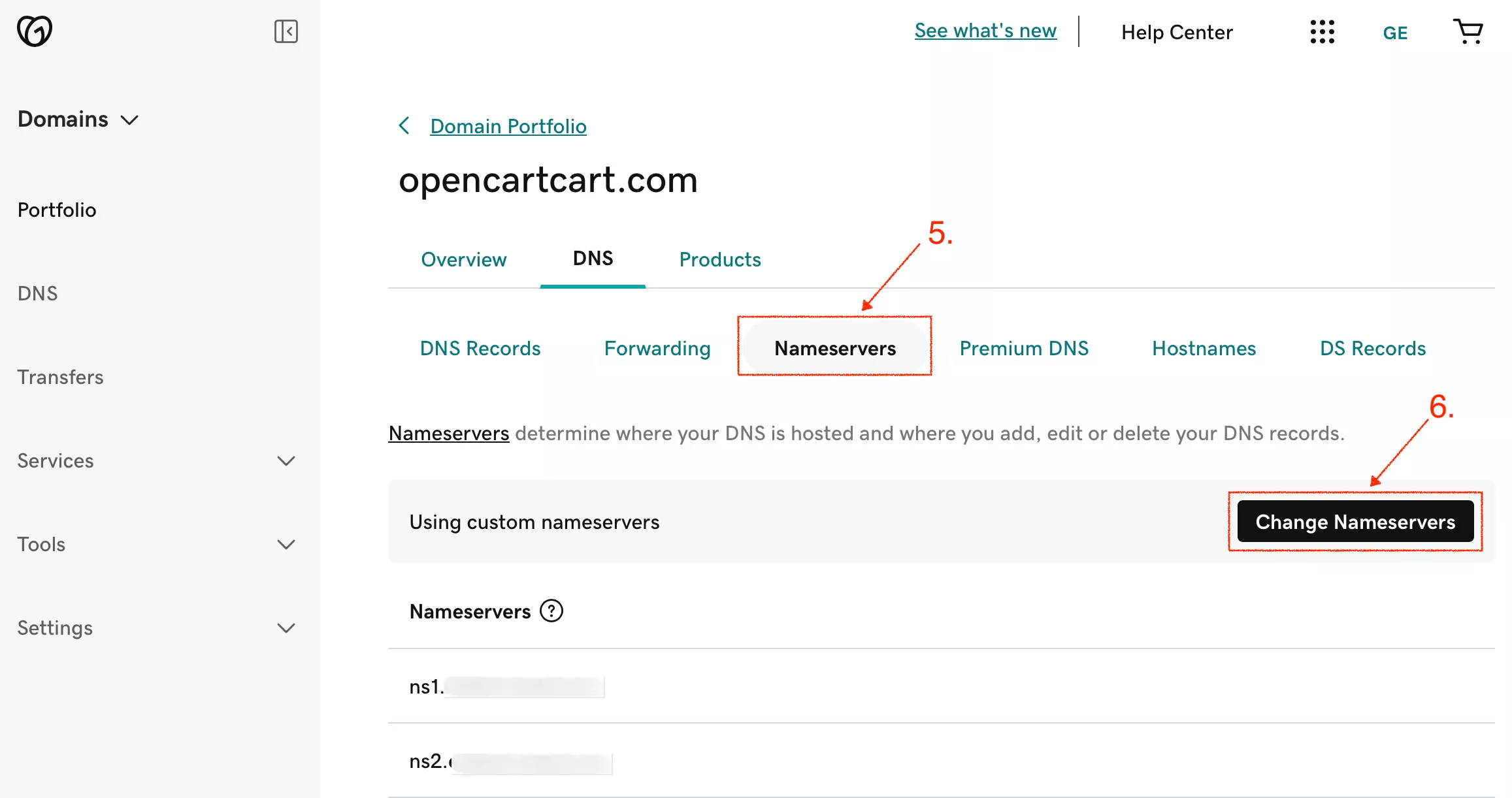Switch to the Overview tab
Screen dimensions: 1512x798
(463, 260)
